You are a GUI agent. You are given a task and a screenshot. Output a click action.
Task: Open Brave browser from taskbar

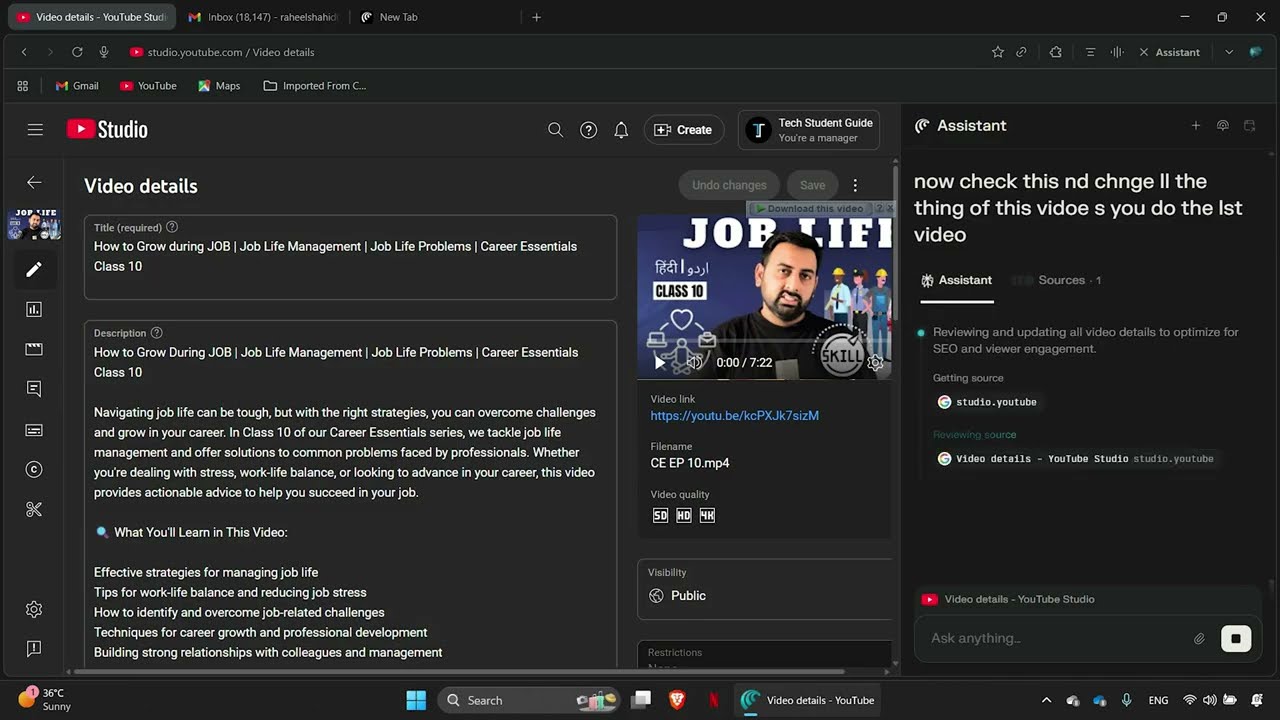pyautogui.click(x=677, y=700)
